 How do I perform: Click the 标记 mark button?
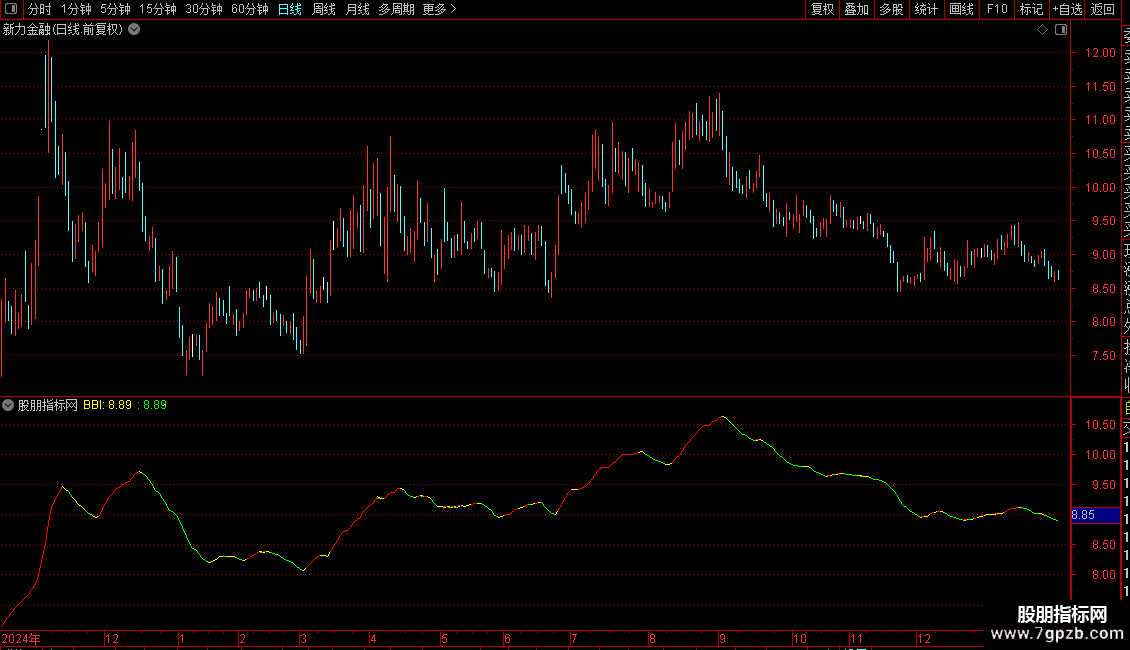click(x=1031, y=9)
